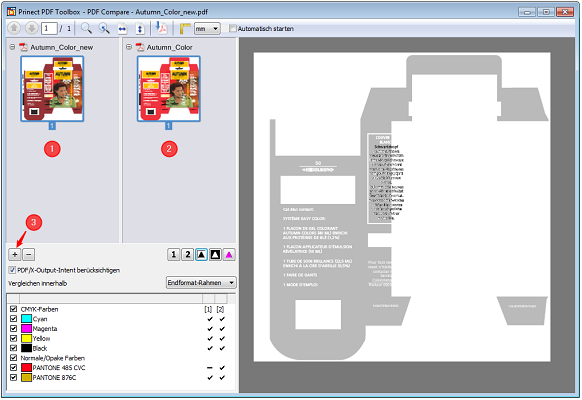Screen dimensions: 582x400
Task: Uncheck the PANTONE 485 CVC color
Action: [x=14, y=368]
